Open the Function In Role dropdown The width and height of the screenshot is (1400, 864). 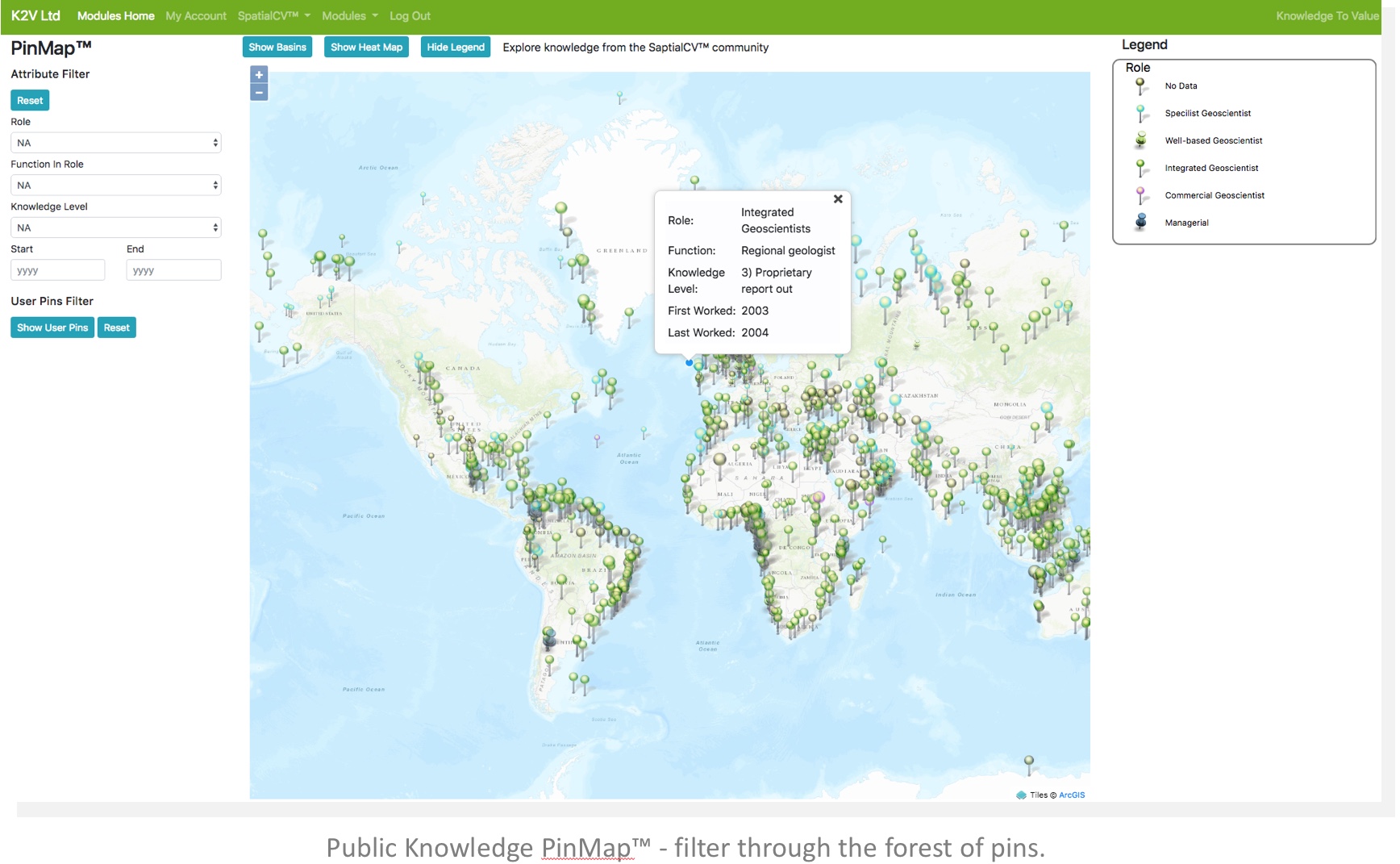click(x=115, y=186)
